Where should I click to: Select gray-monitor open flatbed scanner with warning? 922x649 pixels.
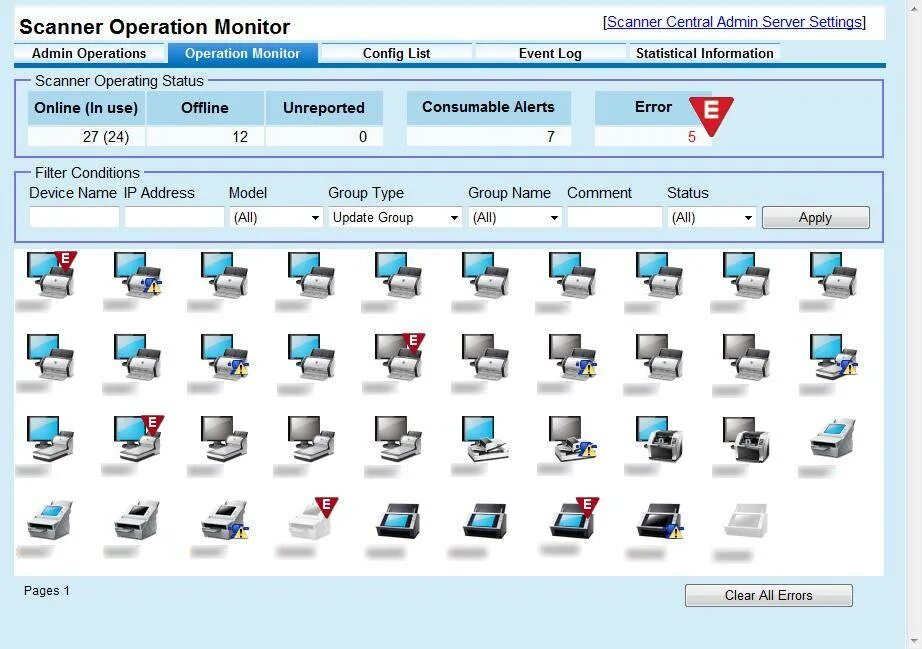pos(573,439)
